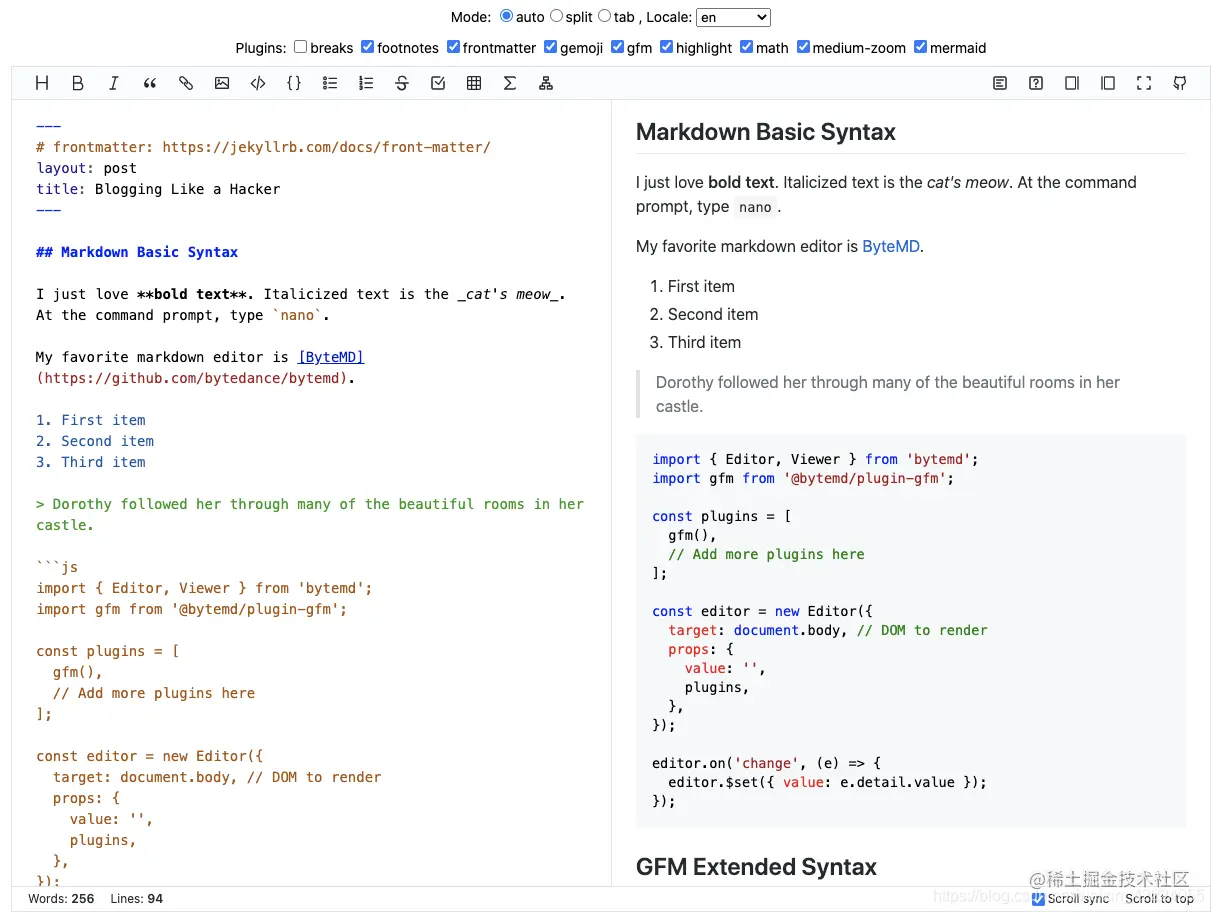Click 'const plugins = [' in the editor
This screenshot has width=1214, height=914.
point(107,651)
